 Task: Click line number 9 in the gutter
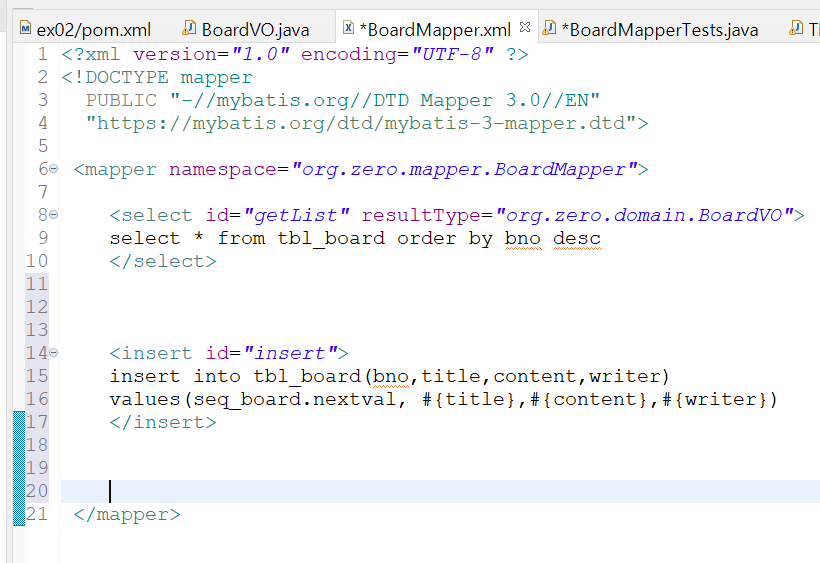[x=43, y=238]
